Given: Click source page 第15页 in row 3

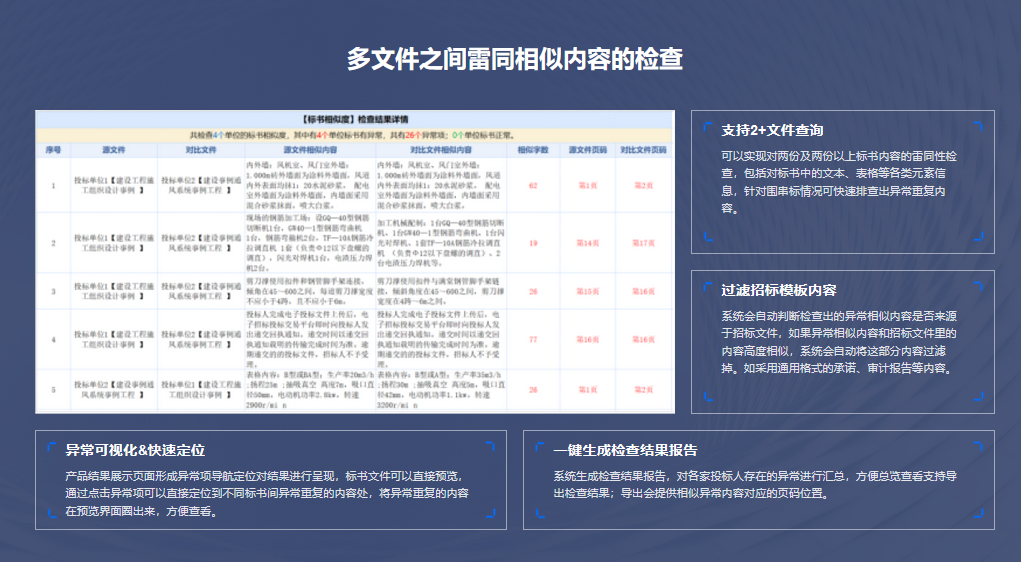Looking at the screenshot, I should click(x=588, y=292).
